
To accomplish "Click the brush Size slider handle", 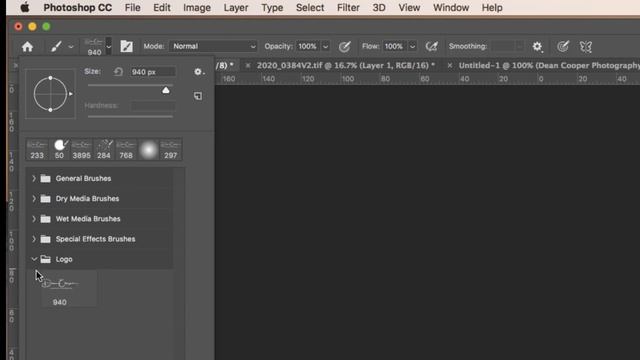I will coord(166,90).
